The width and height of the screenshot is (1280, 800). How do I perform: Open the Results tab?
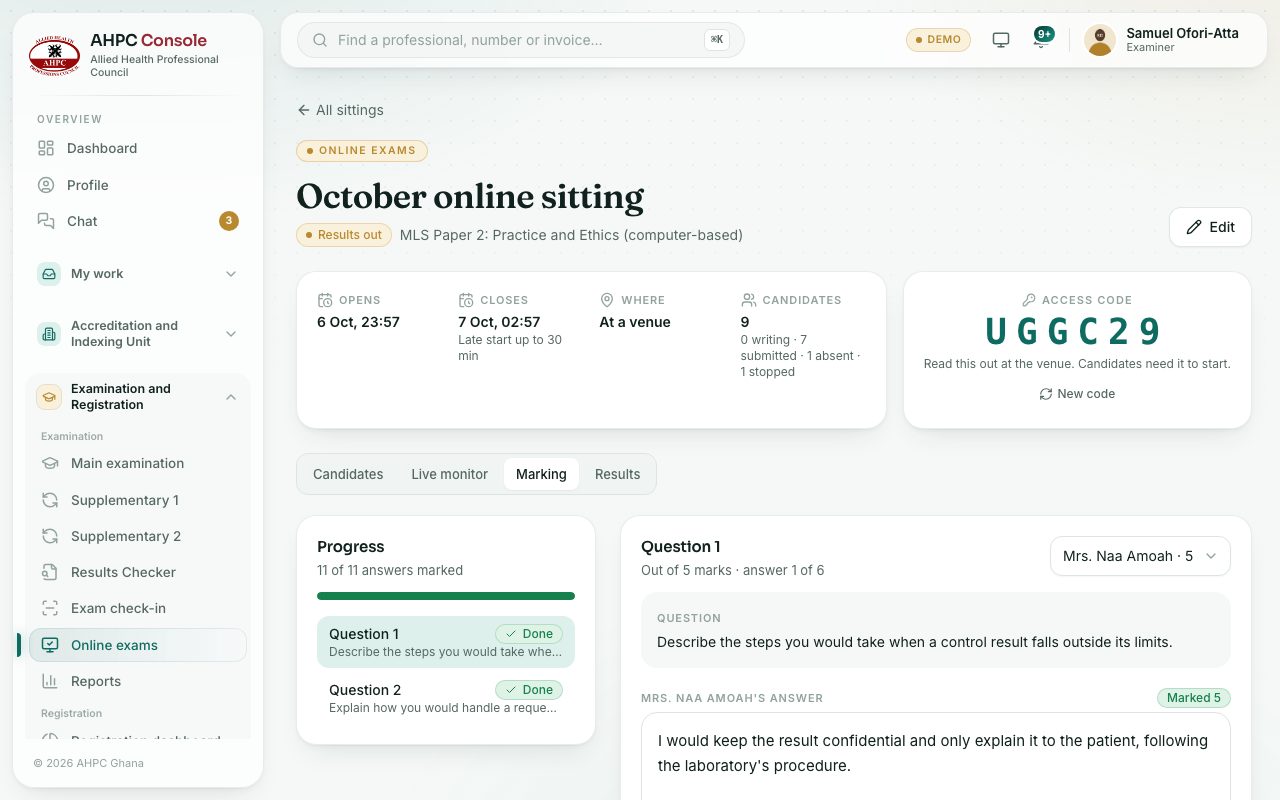pyautogui.click(x=617, y=474)
